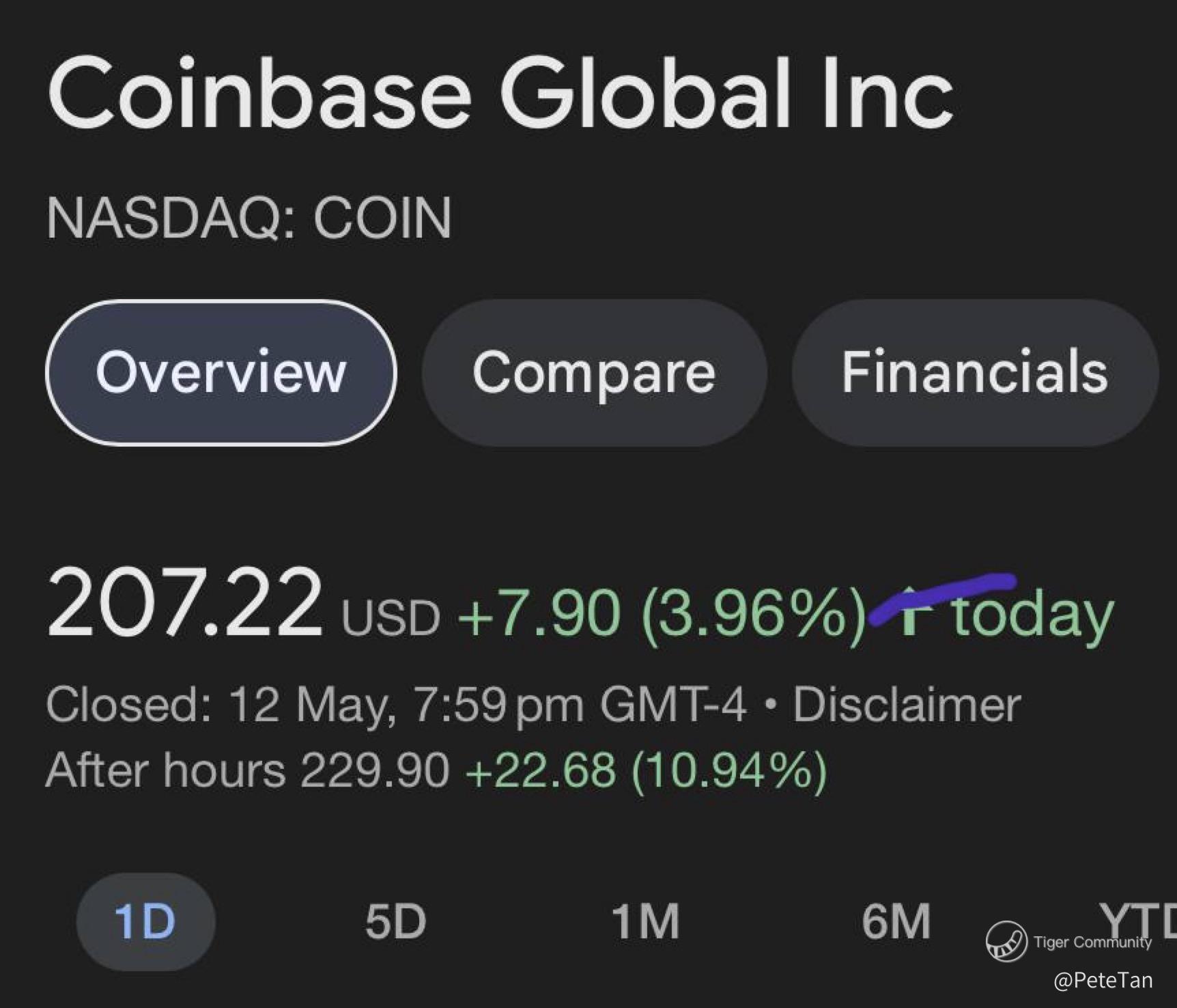Click the Tiger Community watermark text
1177x1008 pixels.
pyautogui.click(x=1092, y=942)
